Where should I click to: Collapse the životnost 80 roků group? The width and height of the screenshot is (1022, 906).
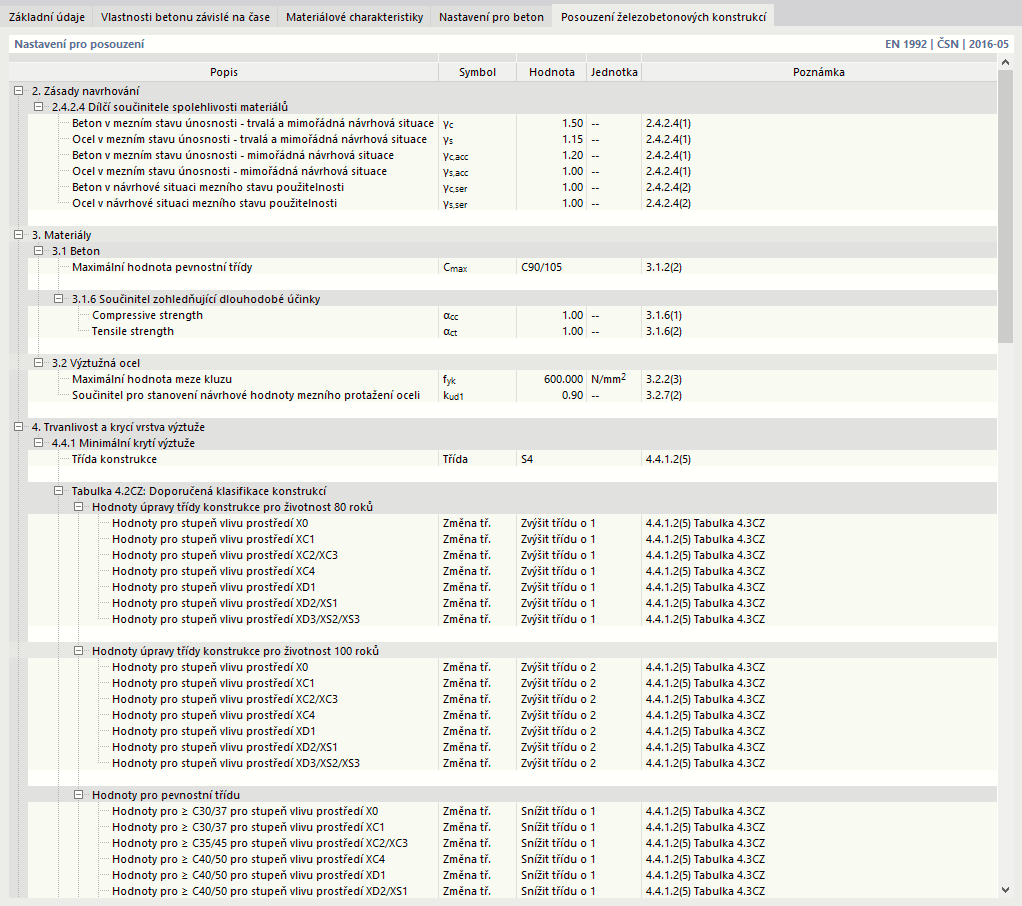[x=79, y=507]
